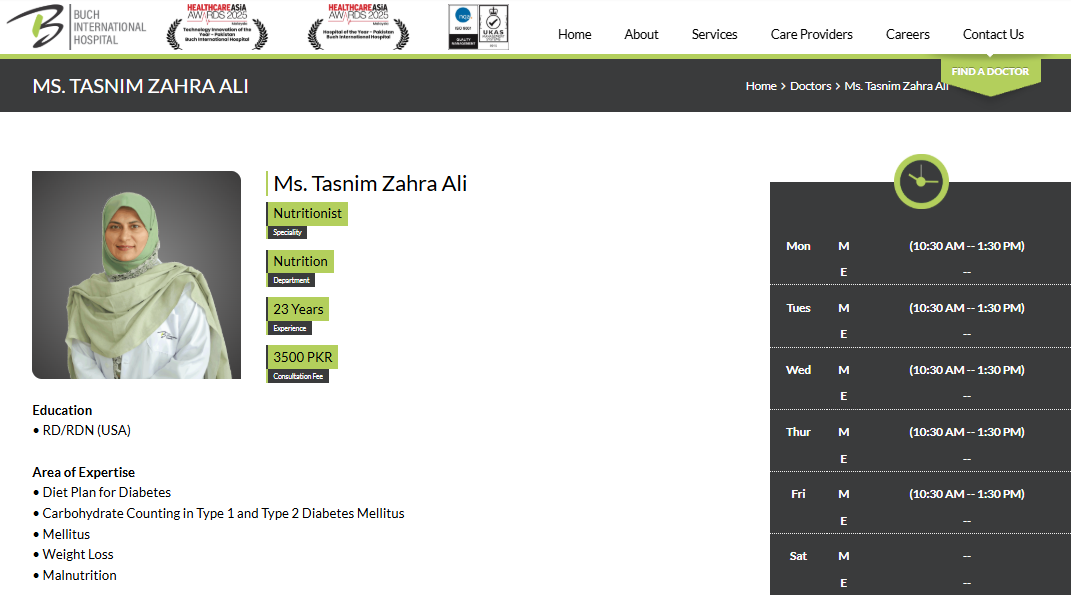Open the About menu
The image size is (1071, 595).
coord(641,34)
